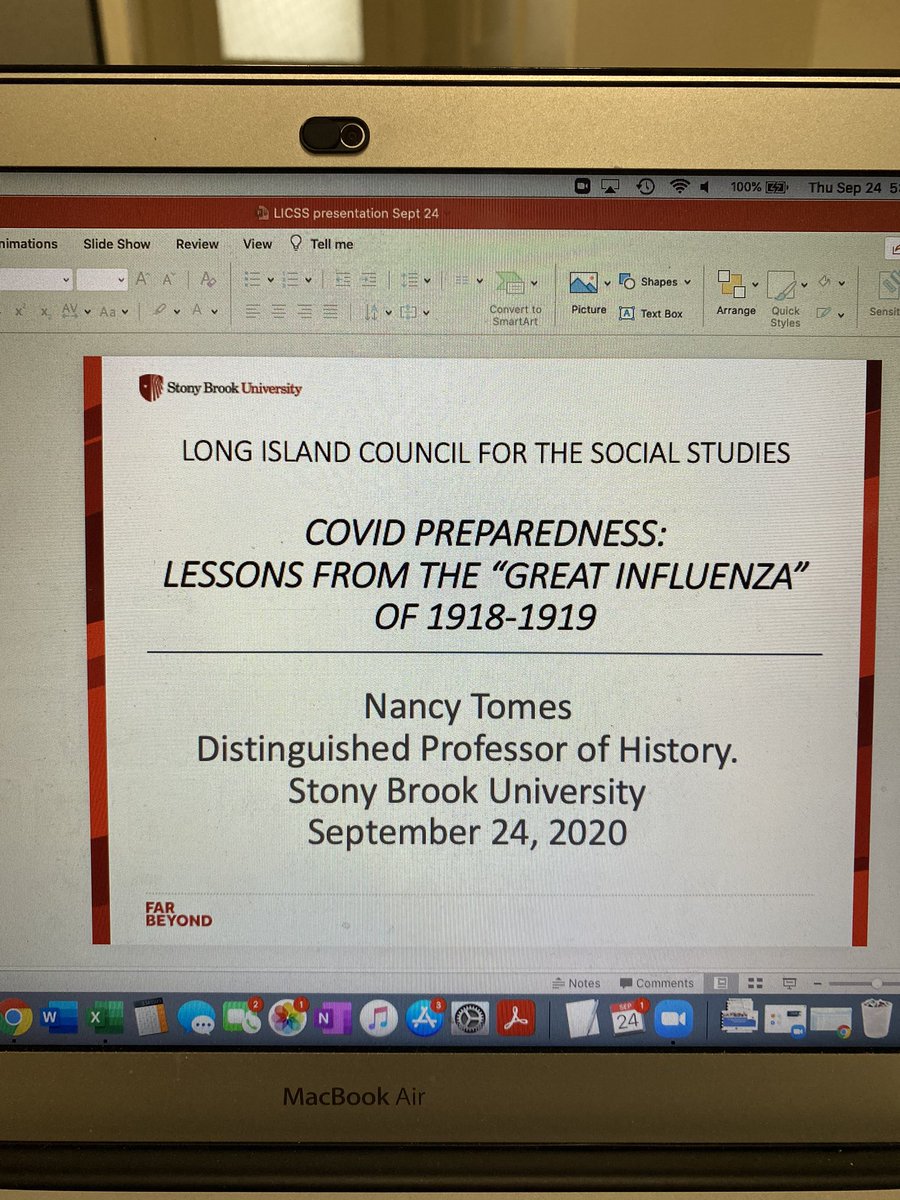Click Convert to SmartArt

click(x=516, y=298)
